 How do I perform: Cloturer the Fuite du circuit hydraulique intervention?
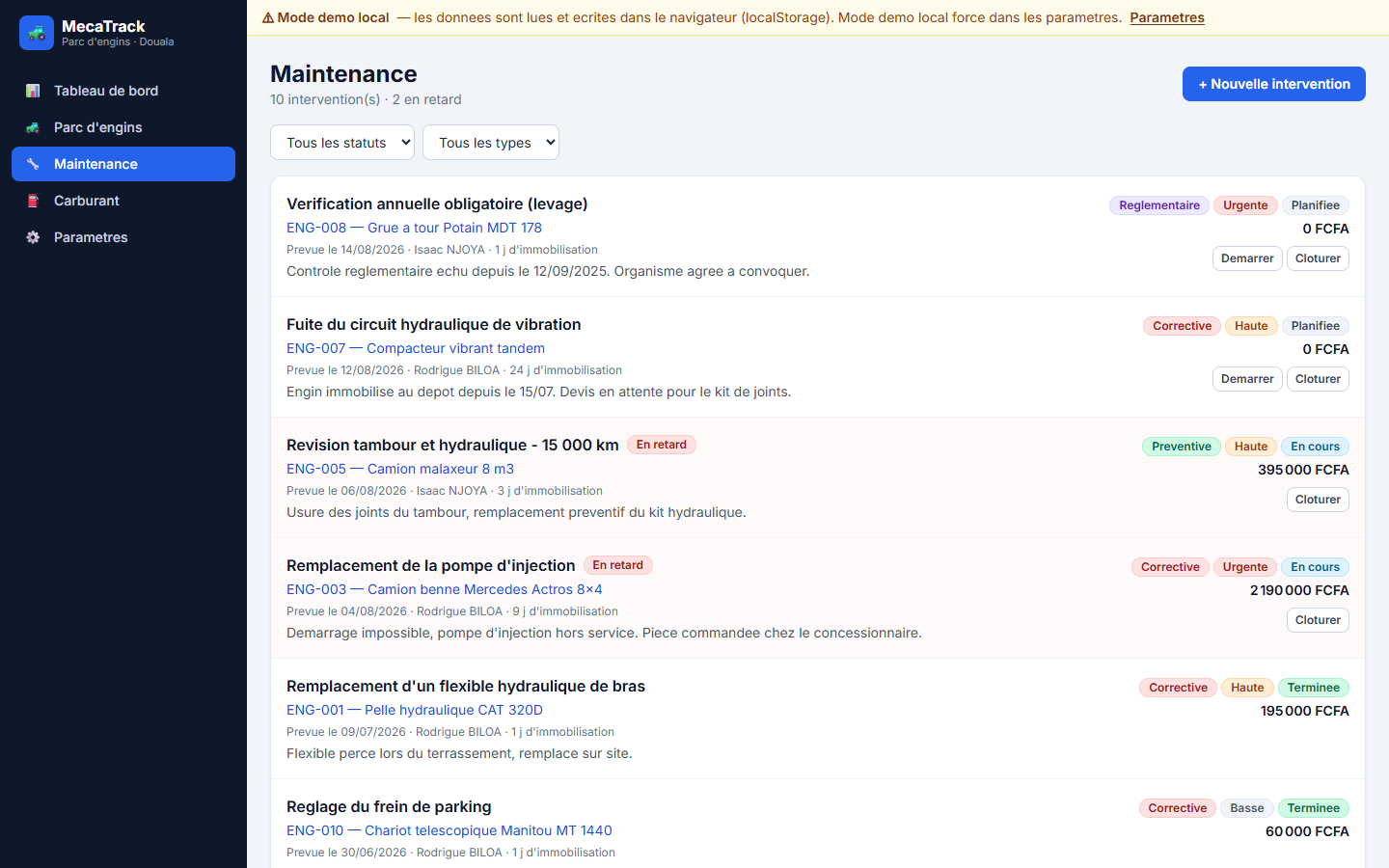pos(1318,379)
